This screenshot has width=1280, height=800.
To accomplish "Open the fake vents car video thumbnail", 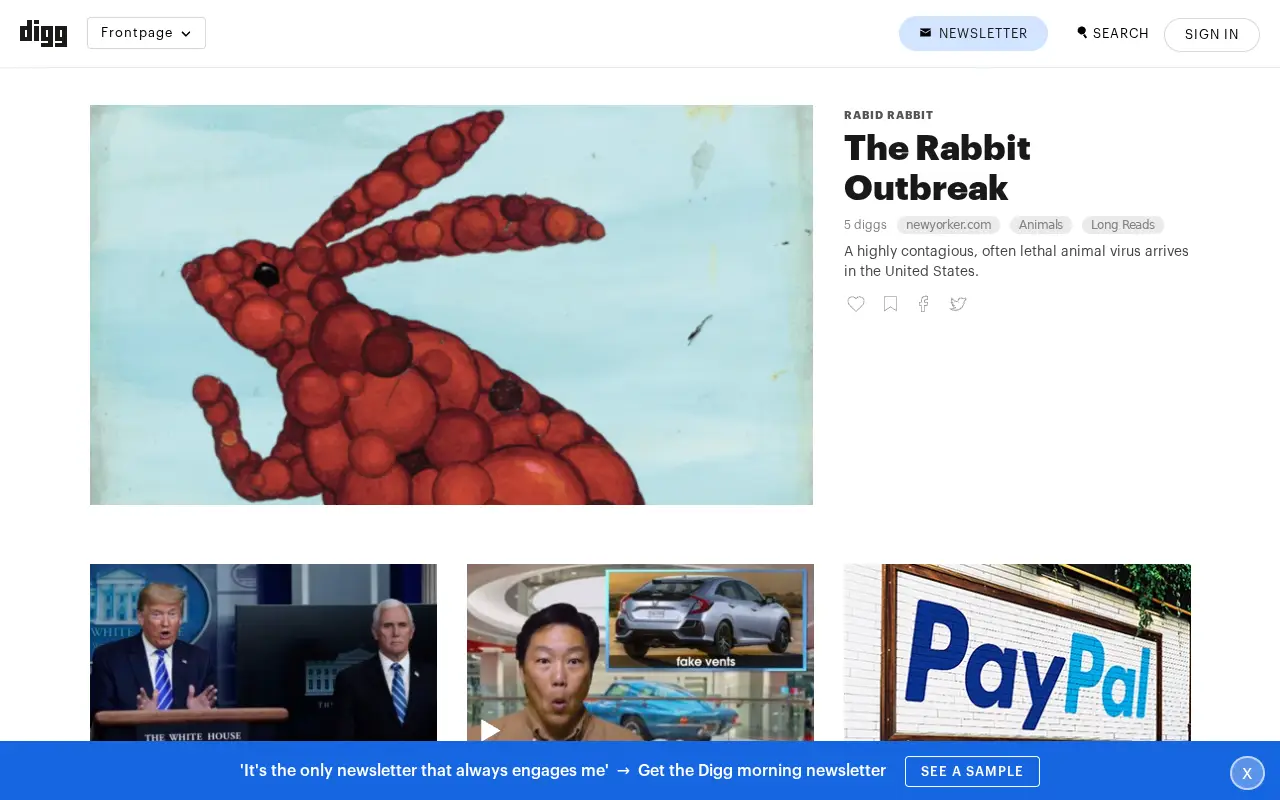I will click(x=640, y=652).
